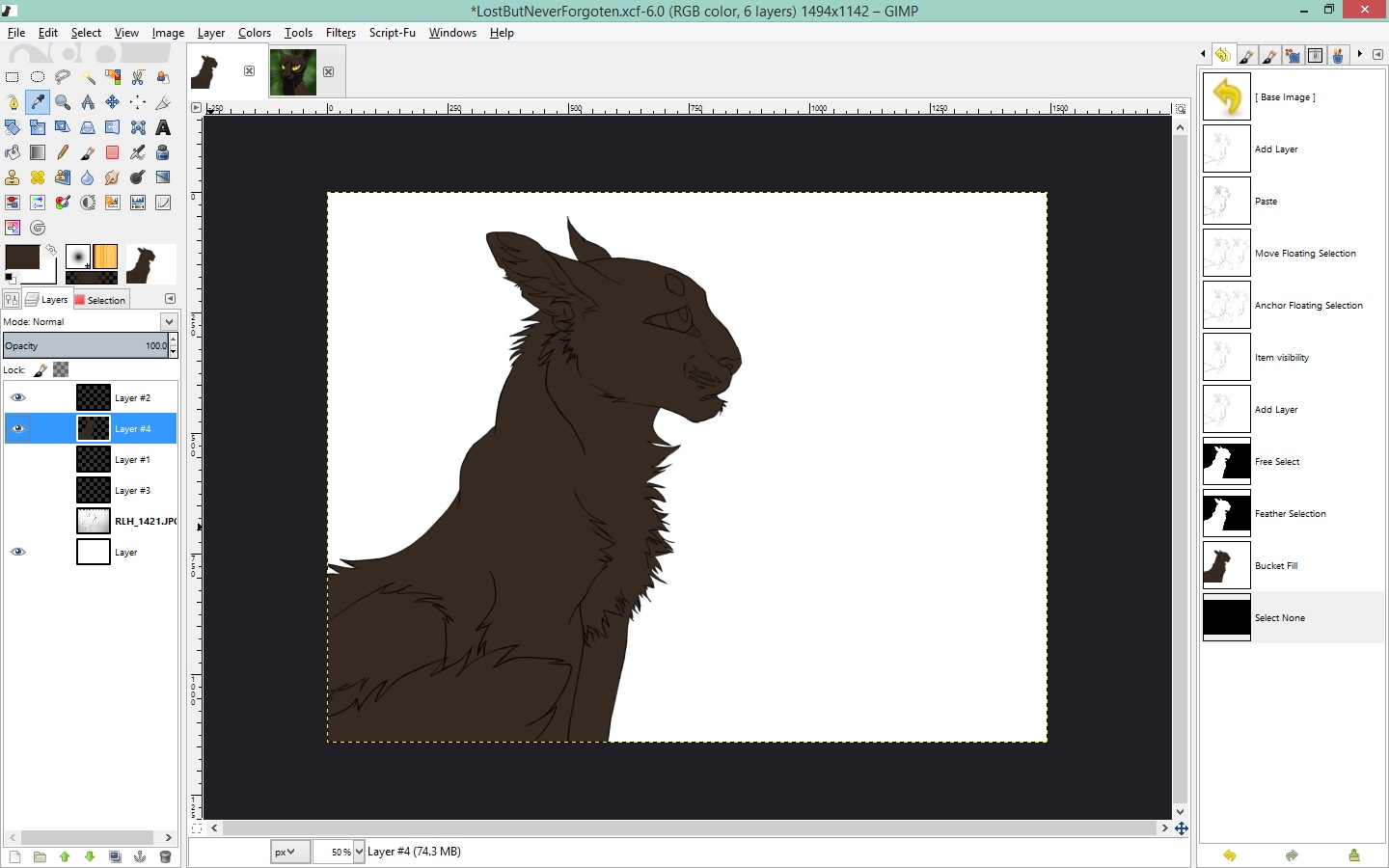Open the zoom percentage dropdown arrow

click(x=359, y=852)
